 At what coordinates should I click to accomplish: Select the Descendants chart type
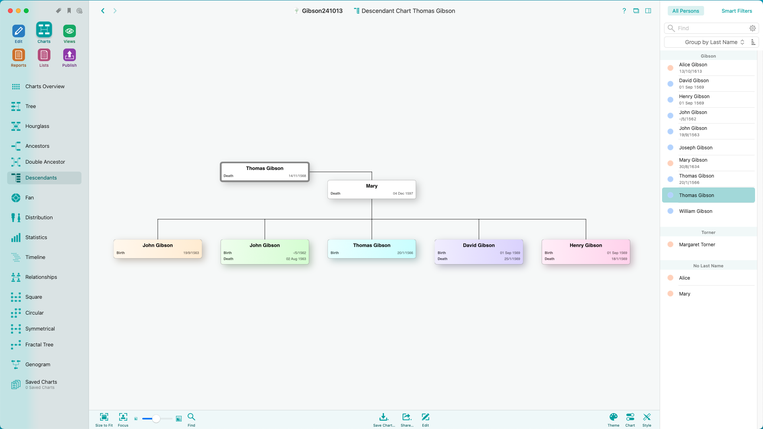click(x=44, y=178)
